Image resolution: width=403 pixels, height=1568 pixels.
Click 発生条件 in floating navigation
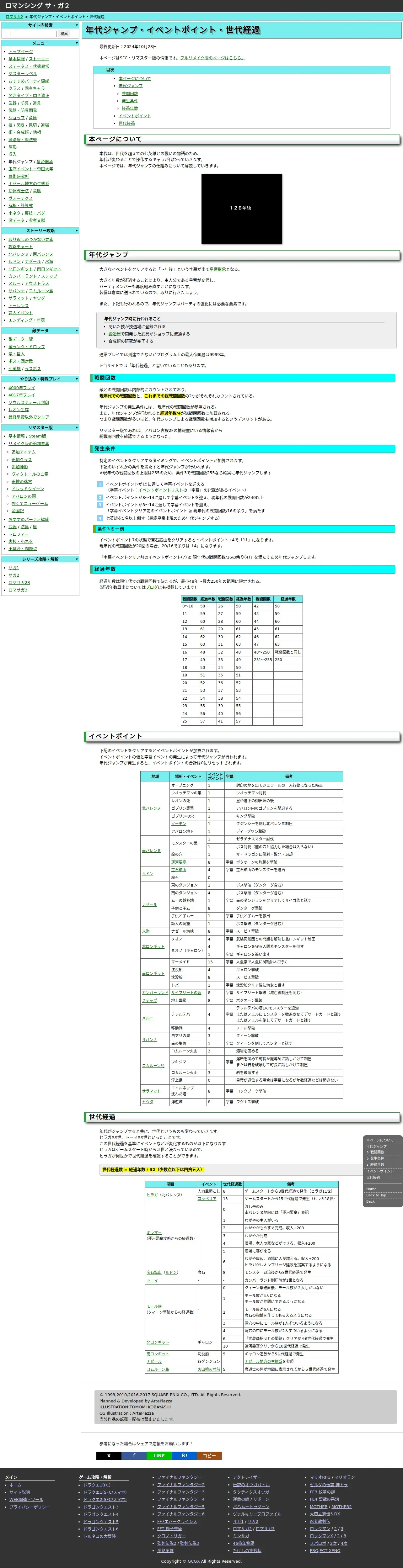378,1158
